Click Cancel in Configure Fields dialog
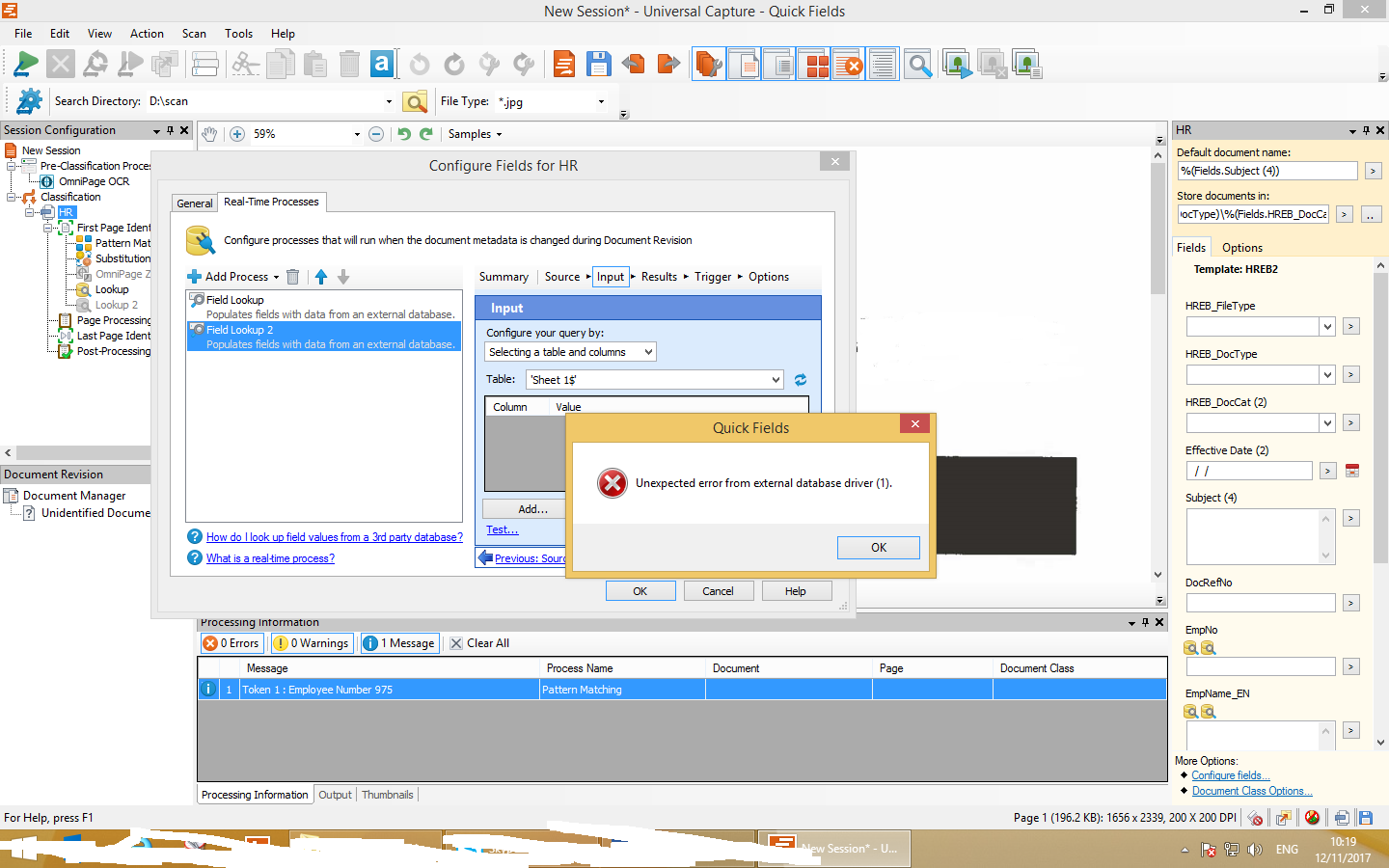Image resolution: width=1389 pixels, height=868 pixels. point(718,591)
